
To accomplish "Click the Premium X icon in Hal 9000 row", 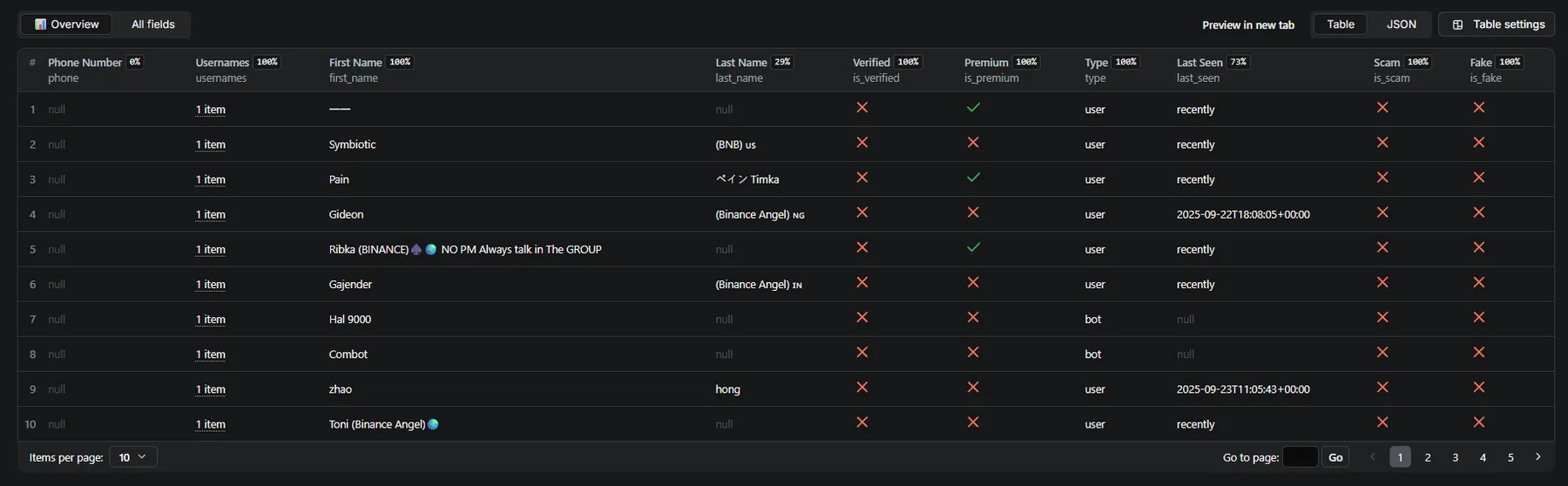I will [974, 318].
